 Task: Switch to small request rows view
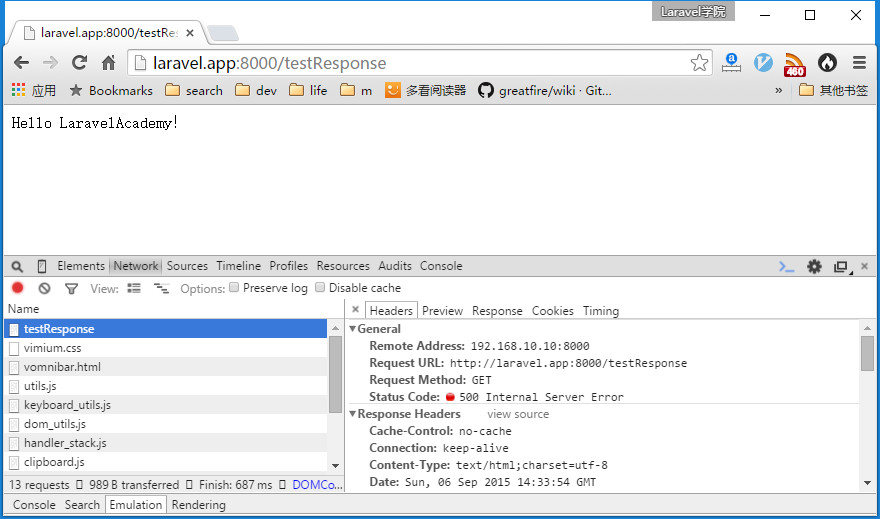click(162, 288)
